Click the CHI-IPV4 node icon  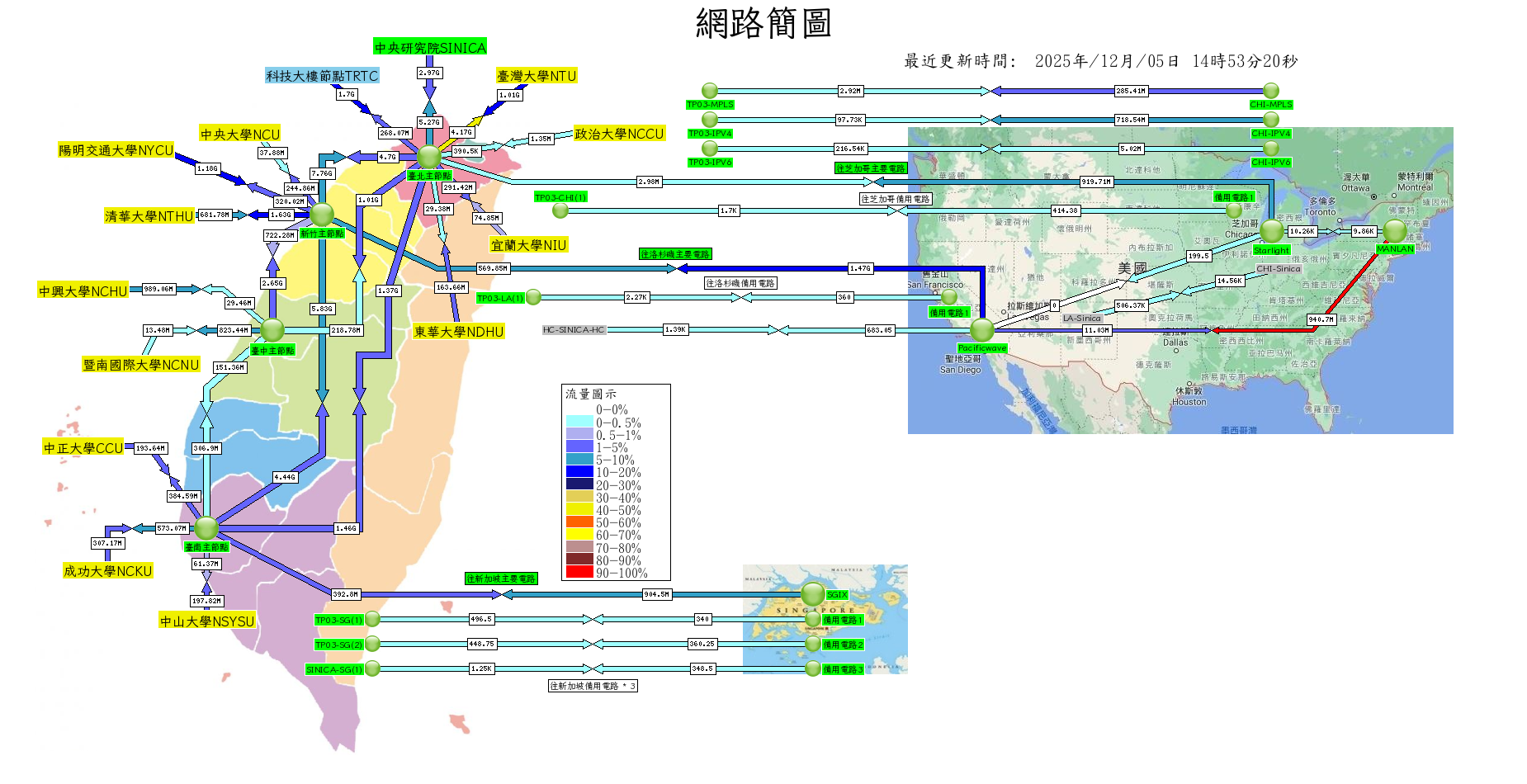point(1271,120)
